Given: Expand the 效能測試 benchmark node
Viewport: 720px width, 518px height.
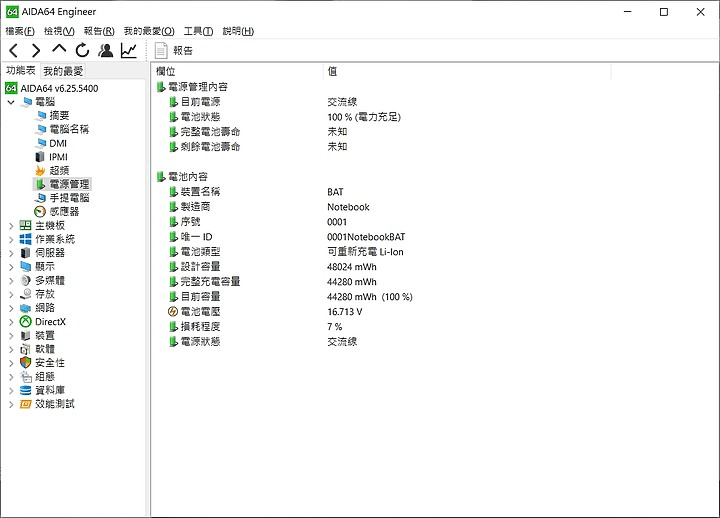Looking at the screenshot, I should pos(11,404).
